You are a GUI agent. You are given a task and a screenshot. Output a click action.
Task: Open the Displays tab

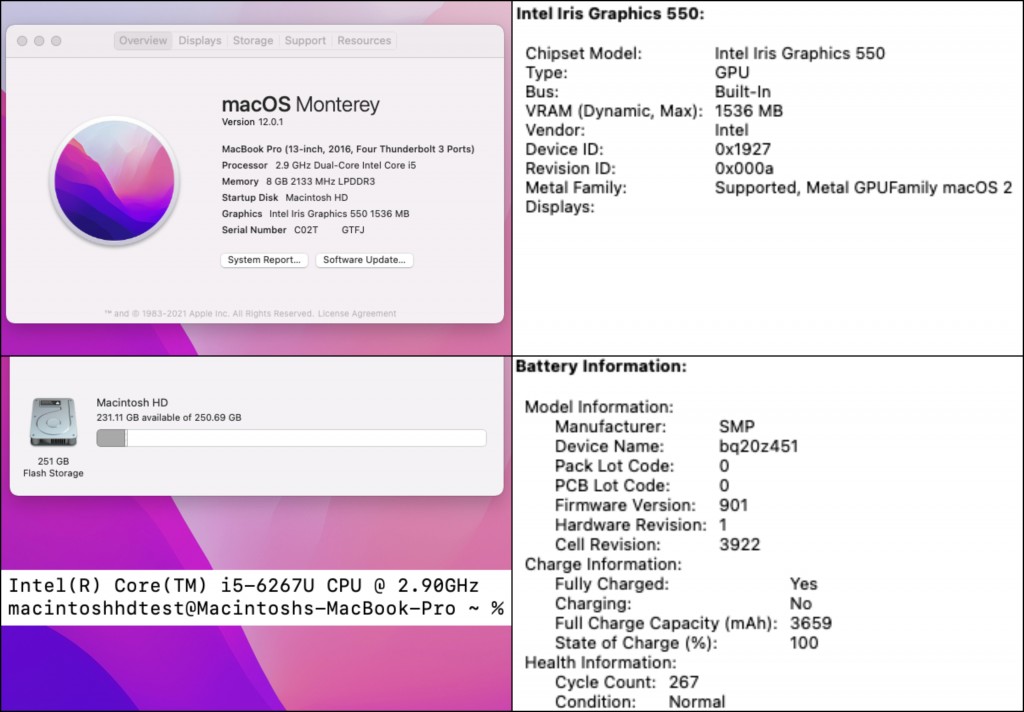pyautogui.click(x=200, y=40)
